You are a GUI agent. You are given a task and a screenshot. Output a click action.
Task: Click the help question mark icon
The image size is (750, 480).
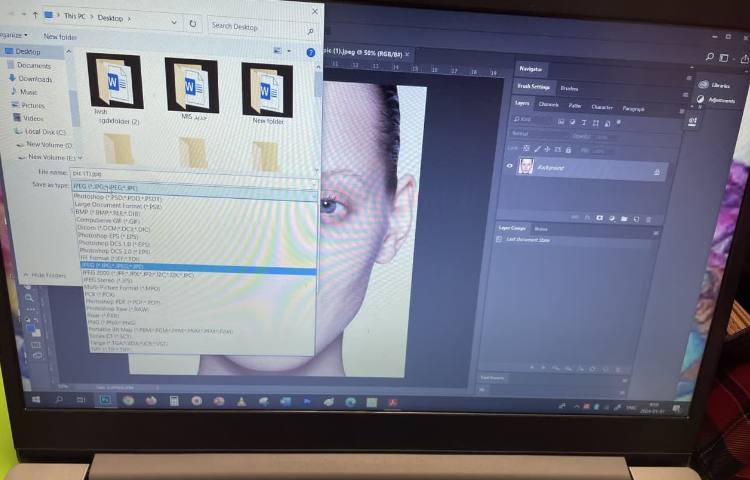point(311,52)
